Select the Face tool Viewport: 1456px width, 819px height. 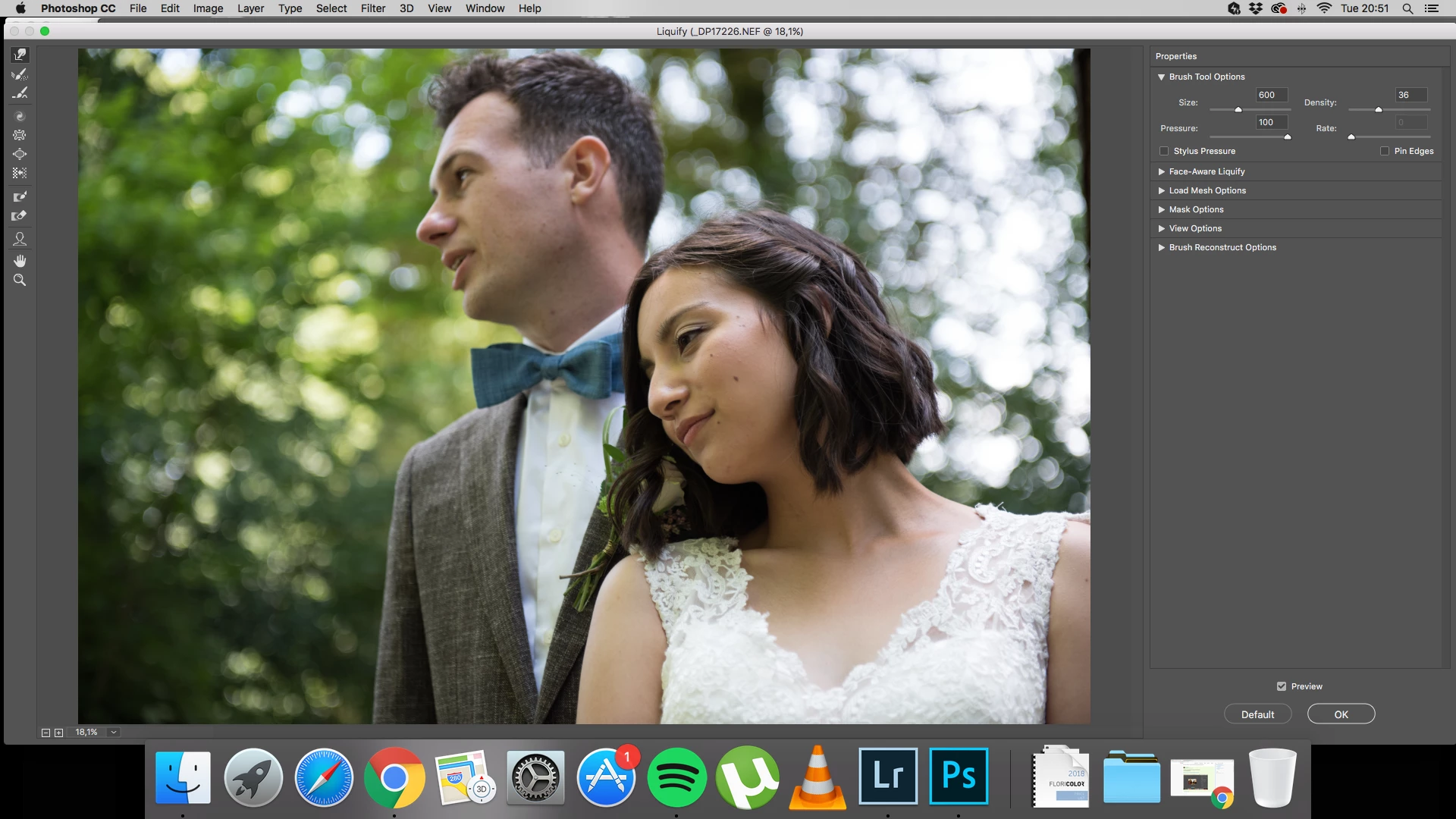[20, 239]
